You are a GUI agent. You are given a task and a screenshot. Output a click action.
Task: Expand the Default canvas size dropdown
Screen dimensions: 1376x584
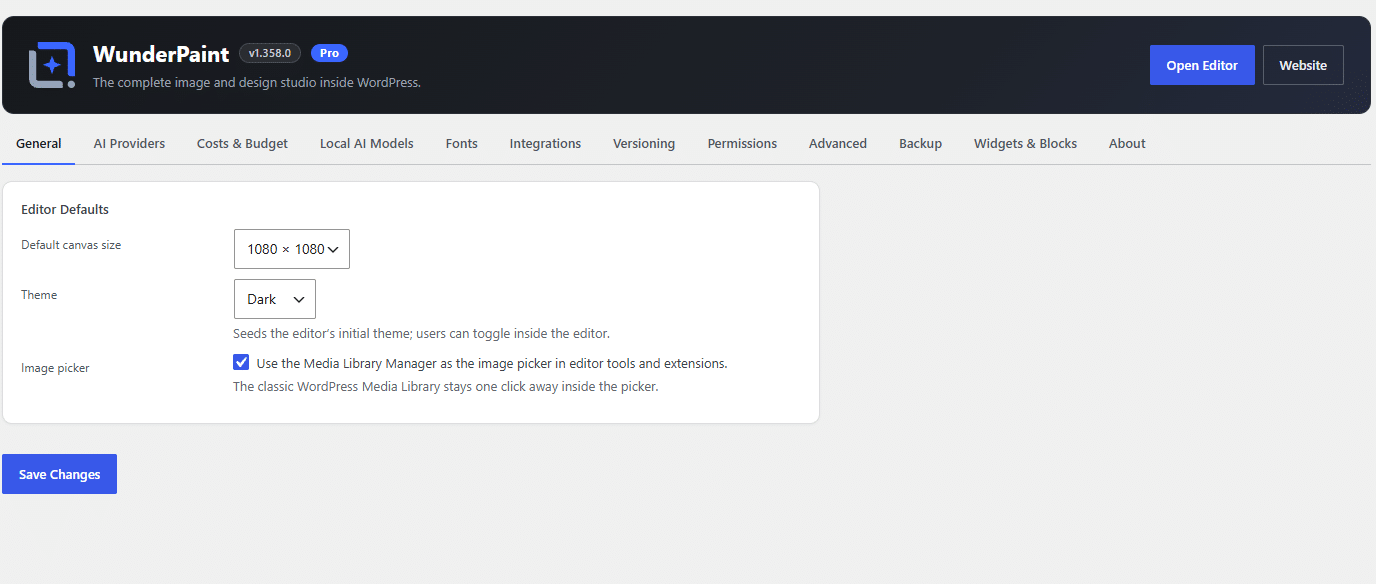point(292,249)
